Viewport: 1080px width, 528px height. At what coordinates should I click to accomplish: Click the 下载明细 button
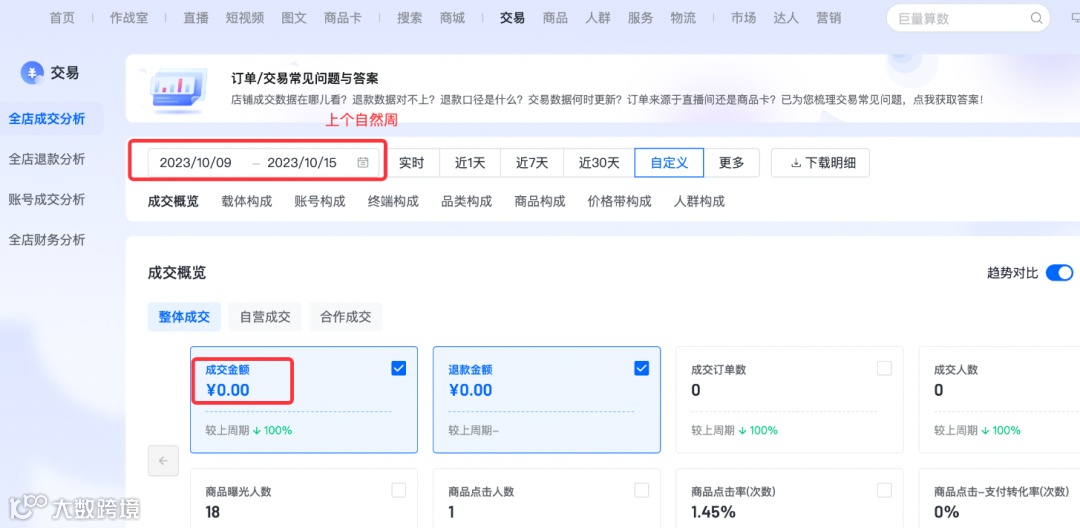(820, 163)
